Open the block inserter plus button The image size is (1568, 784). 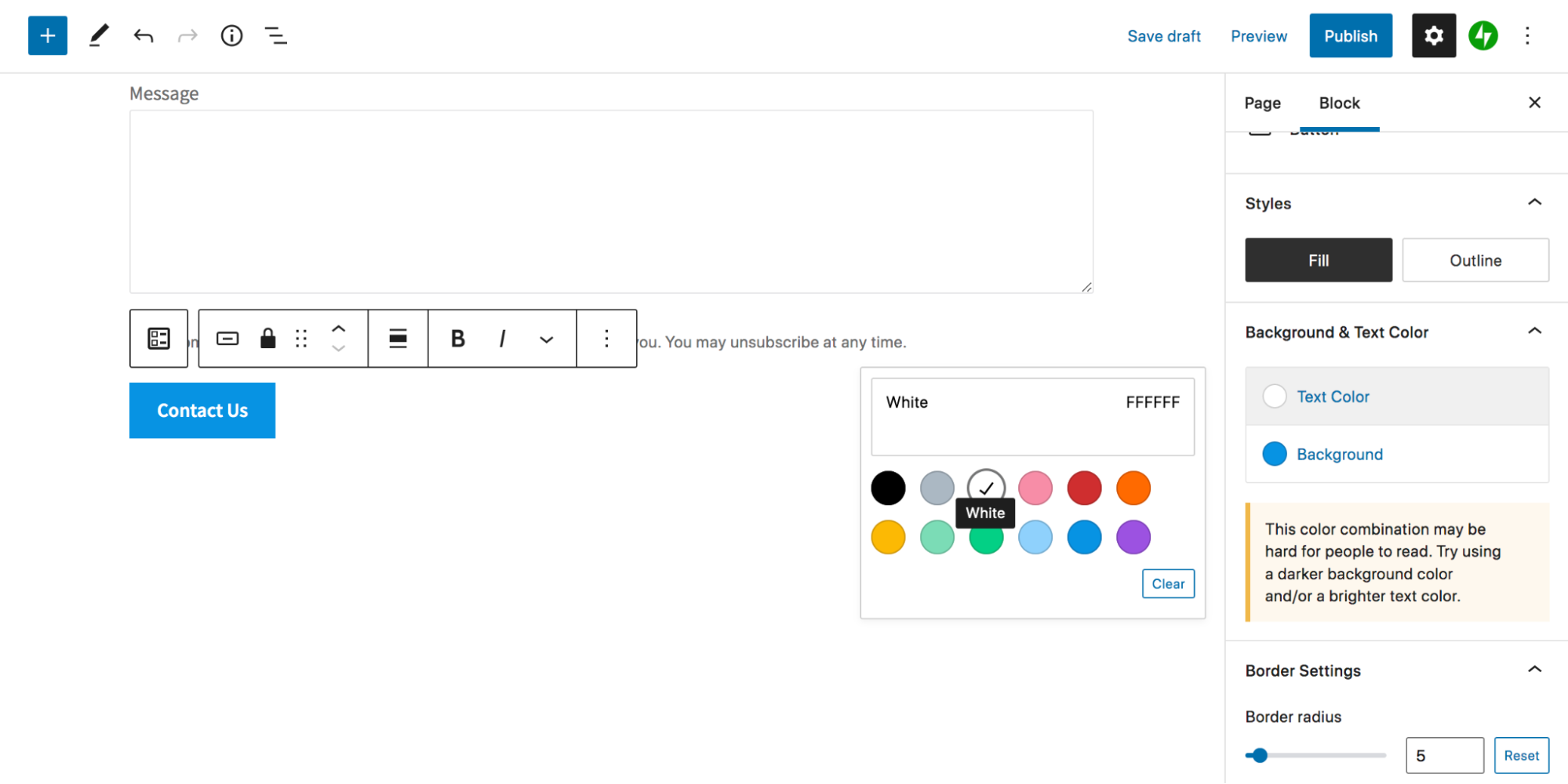pyautogui.click(x=48, y=35)
